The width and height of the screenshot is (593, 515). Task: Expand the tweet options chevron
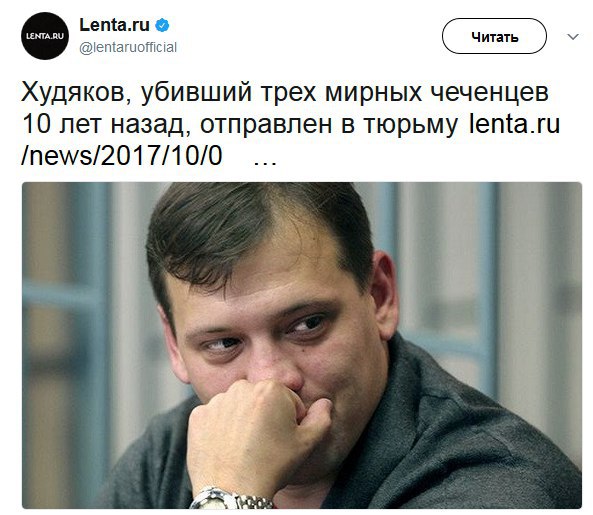(x=573, y=37)
